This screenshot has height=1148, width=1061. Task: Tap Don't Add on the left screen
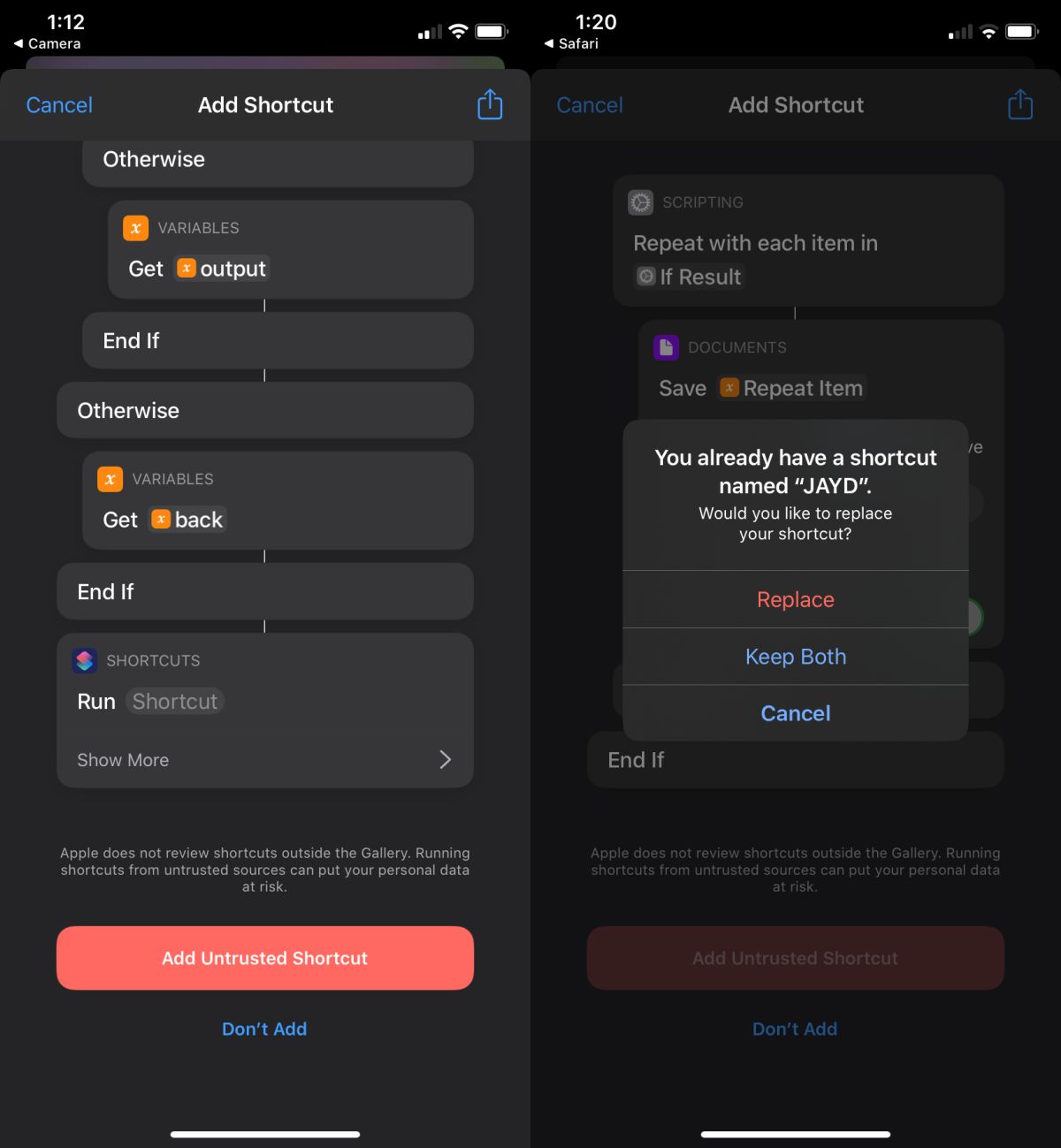coord(264,1029)
